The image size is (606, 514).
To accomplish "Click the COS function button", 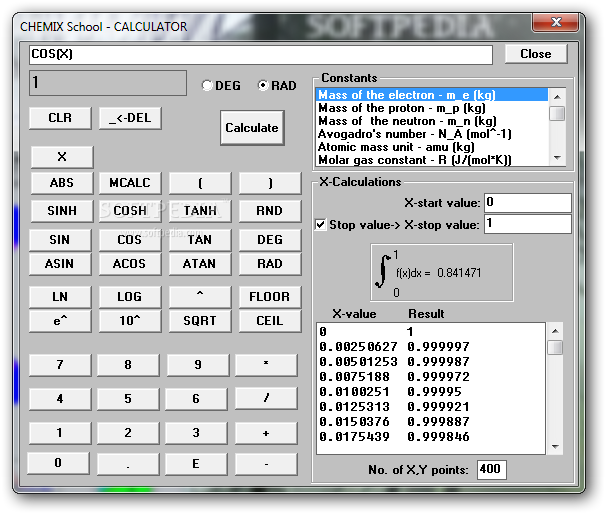I will (x=130, y=240).
